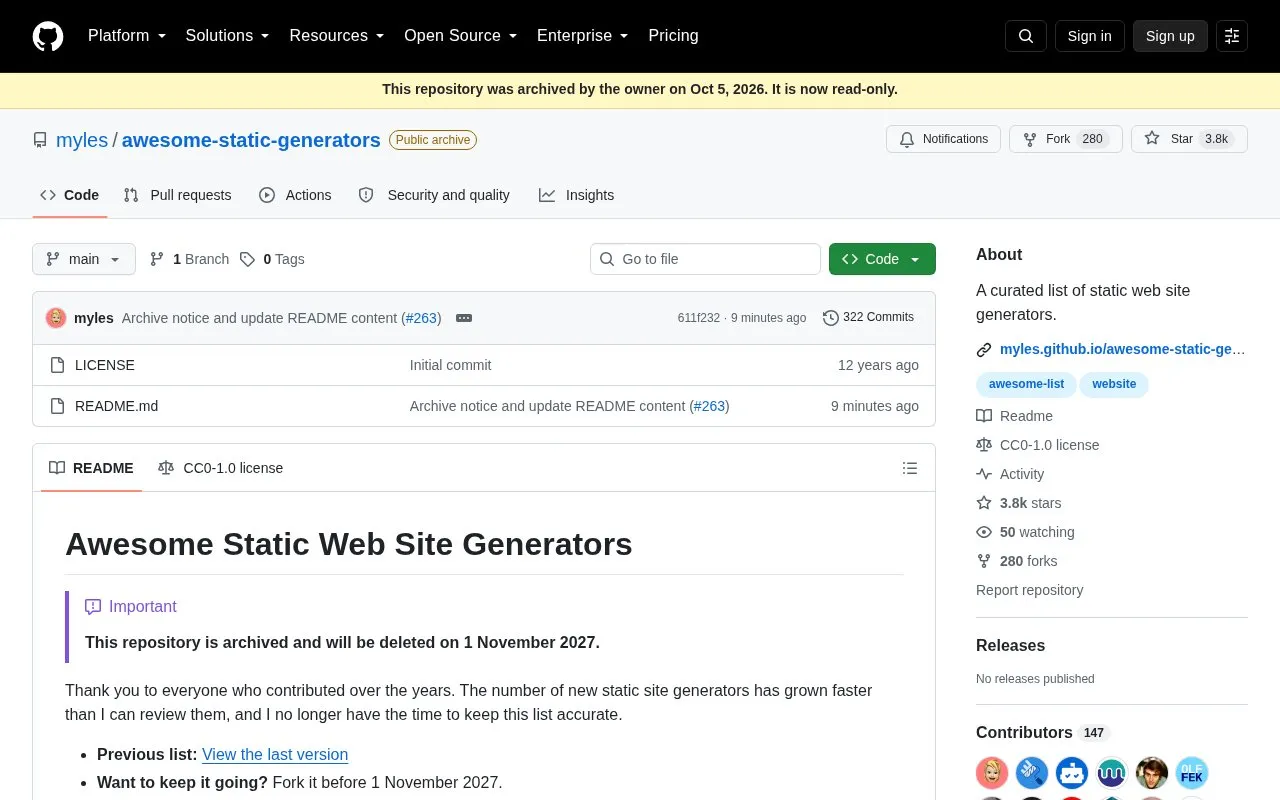Screen dimensions: 1280x800
Task: Open the Contributors 147 heading link
Action: [1043, 733]
